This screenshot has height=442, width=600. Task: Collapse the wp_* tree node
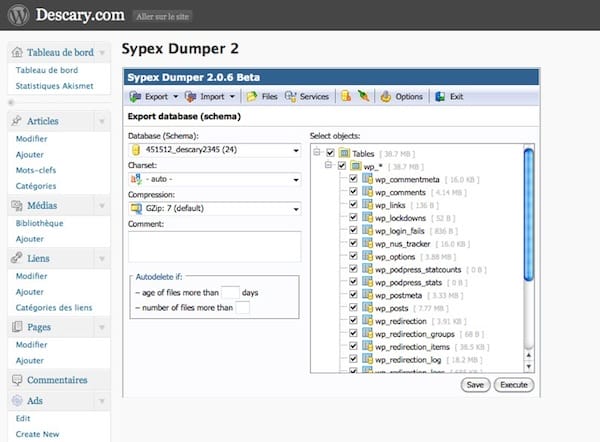click(330, 165)
